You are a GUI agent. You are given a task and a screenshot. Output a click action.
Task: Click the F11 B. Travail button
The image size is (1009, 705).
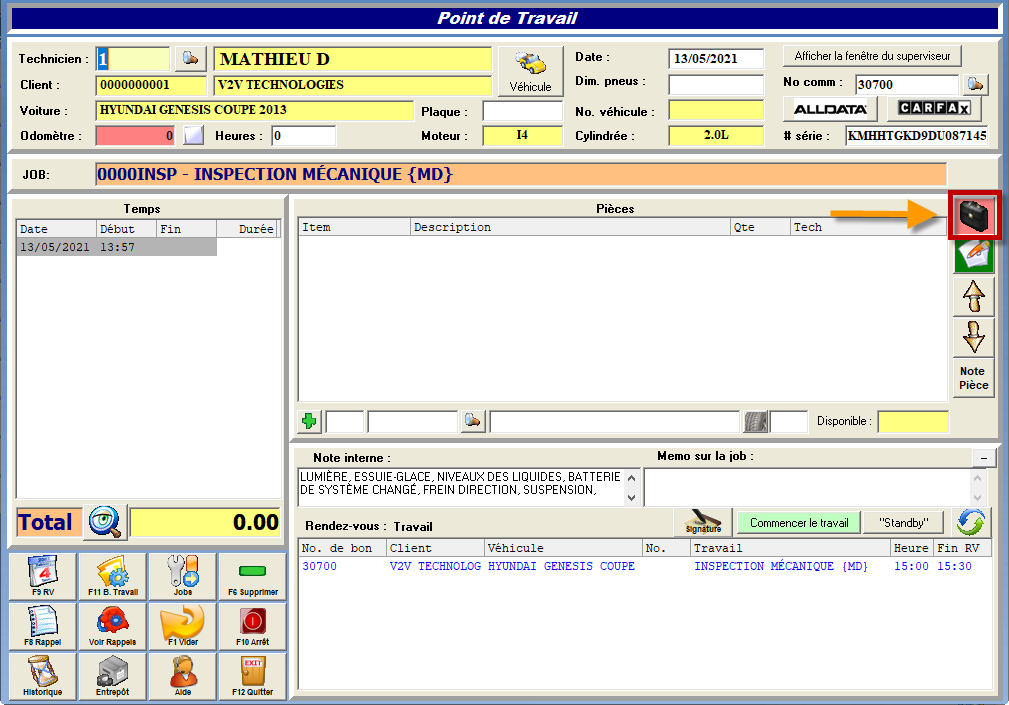pyautogui.click(x=113, y=576)
